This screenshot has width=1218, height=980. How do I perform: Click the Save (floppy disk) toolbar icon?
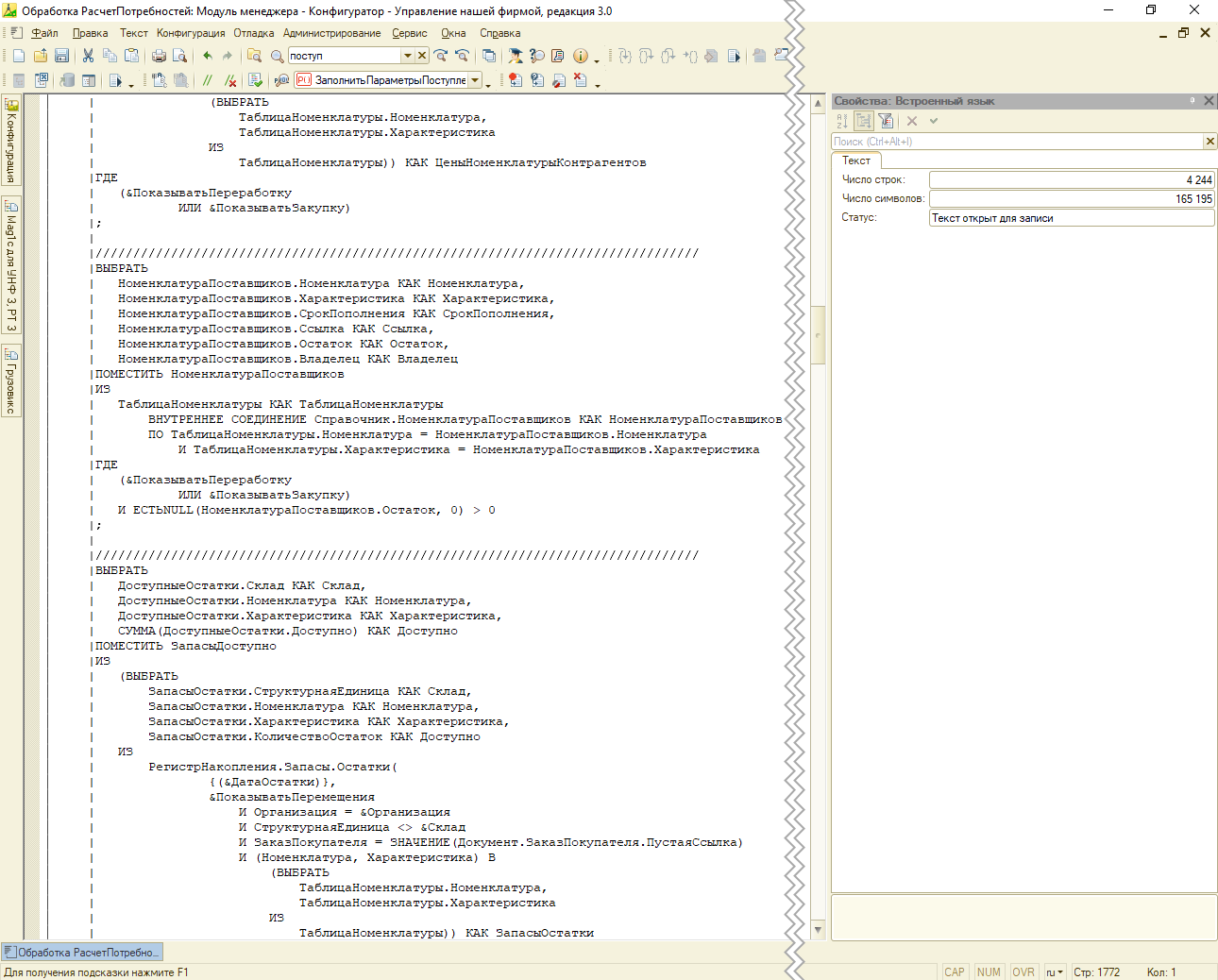(61, 56)
